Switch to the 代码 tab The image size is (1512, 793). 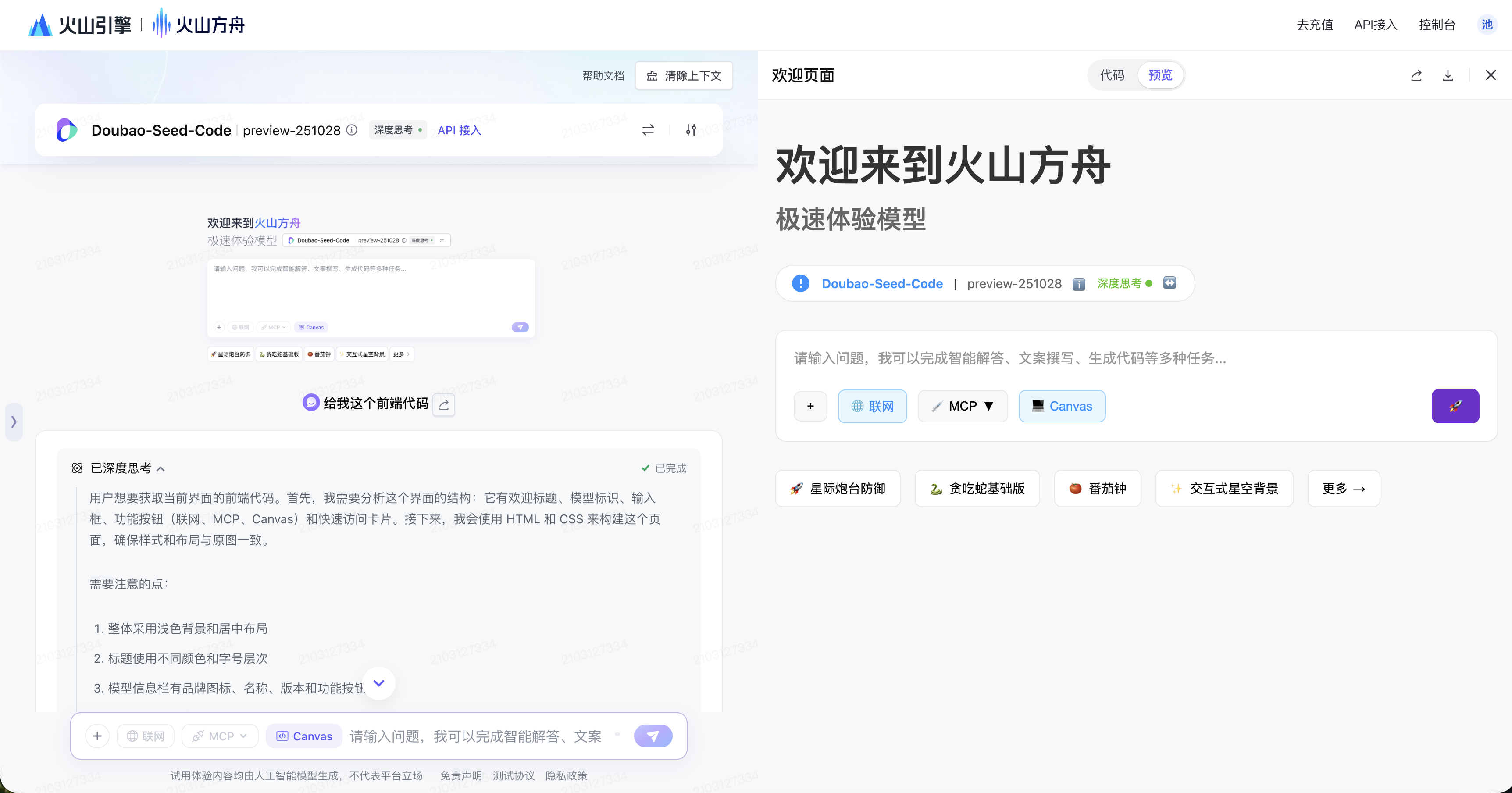[x=1112, y=75]
